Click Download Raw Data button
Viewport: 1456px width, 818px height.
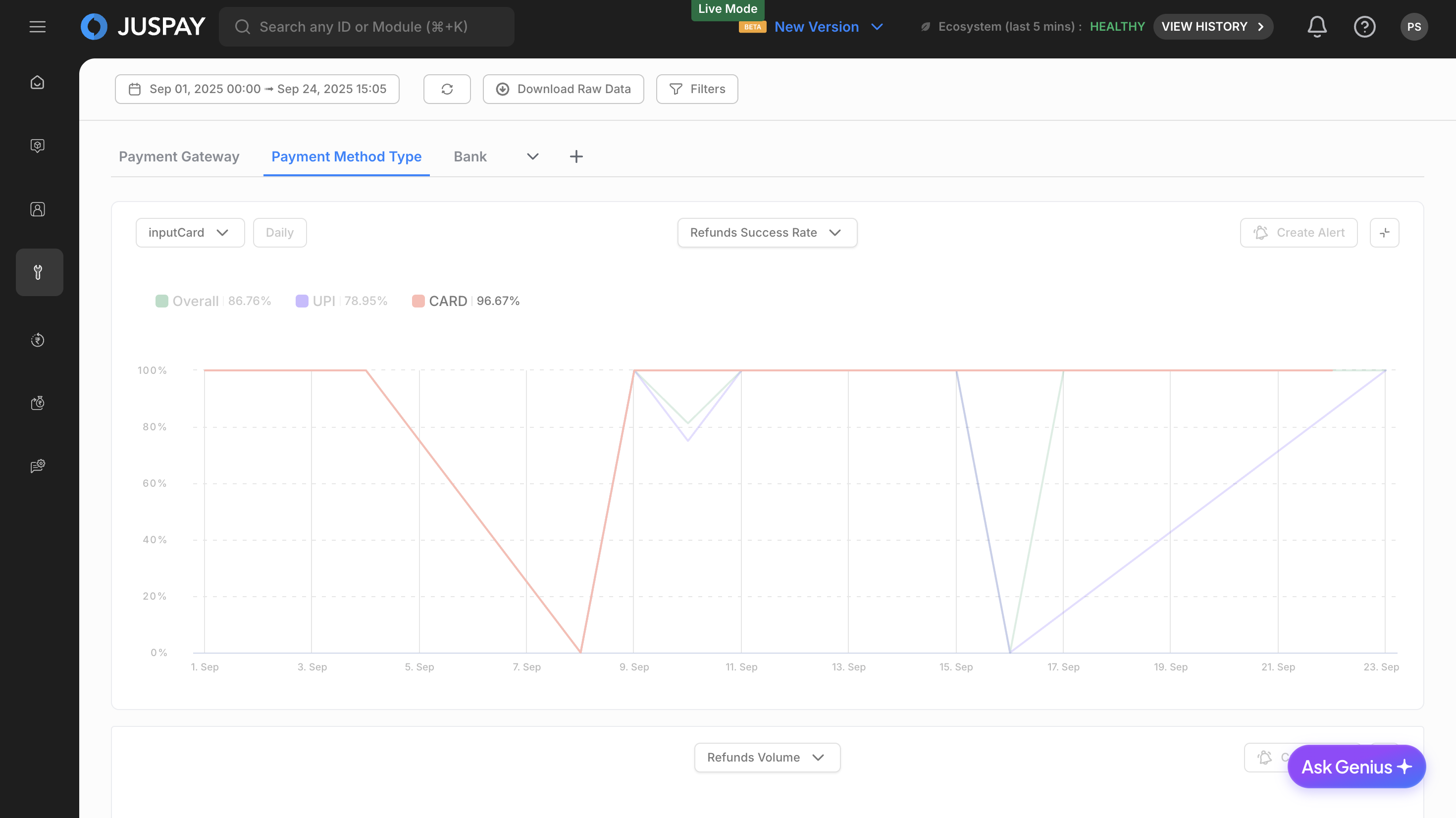(x=563, y=89)
